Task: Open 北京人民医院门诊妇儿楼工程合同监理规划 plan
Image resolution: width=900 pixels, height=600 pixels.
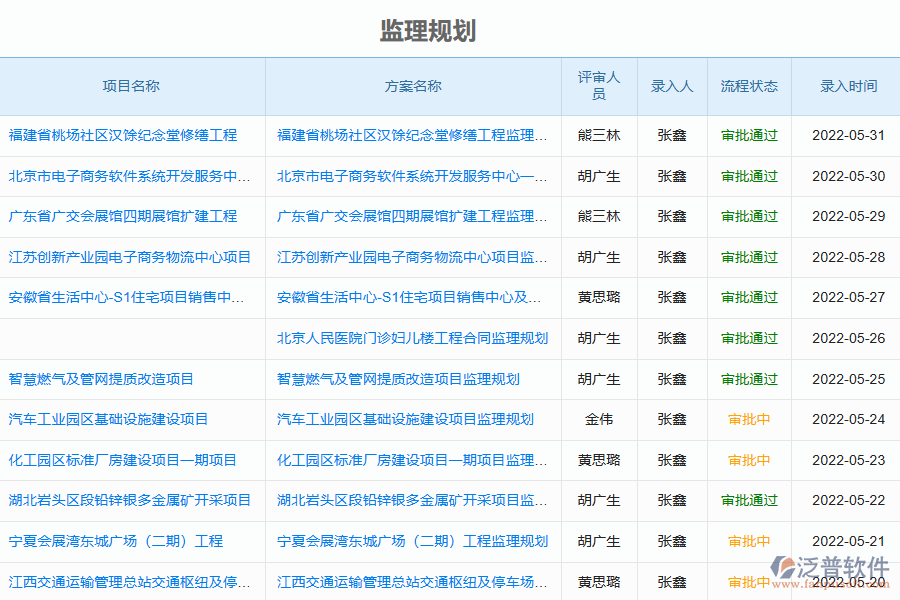Action: tap(412, 338)
